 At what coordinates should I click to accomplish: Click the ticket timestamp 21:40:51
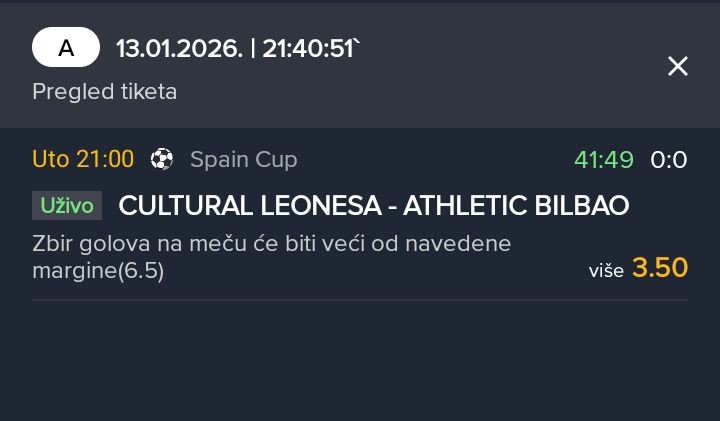coord(308,48)
